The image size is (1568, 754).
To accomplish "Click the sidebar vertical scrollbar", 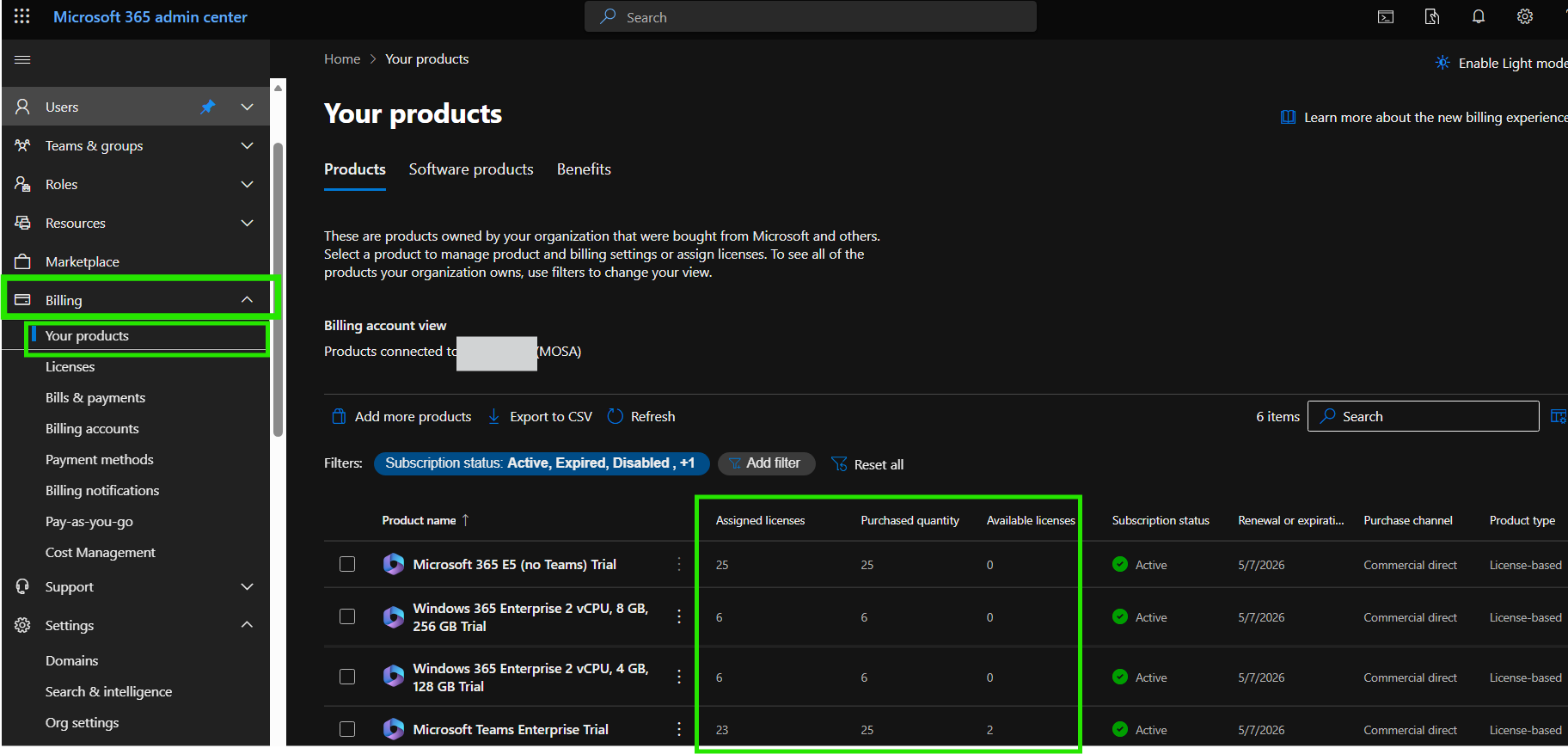I will click(x=278, y=291).
